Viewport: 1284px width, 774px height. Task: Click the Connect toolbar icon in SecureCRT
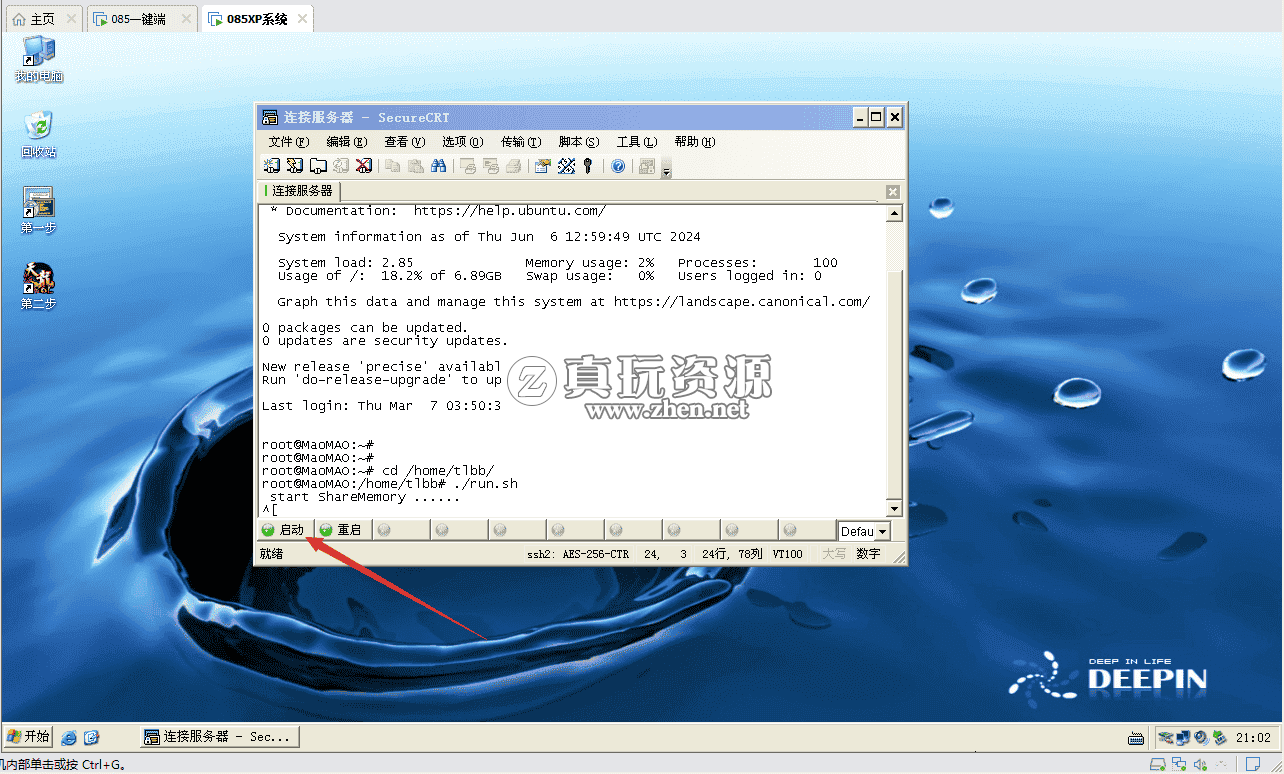pos(271,166)
